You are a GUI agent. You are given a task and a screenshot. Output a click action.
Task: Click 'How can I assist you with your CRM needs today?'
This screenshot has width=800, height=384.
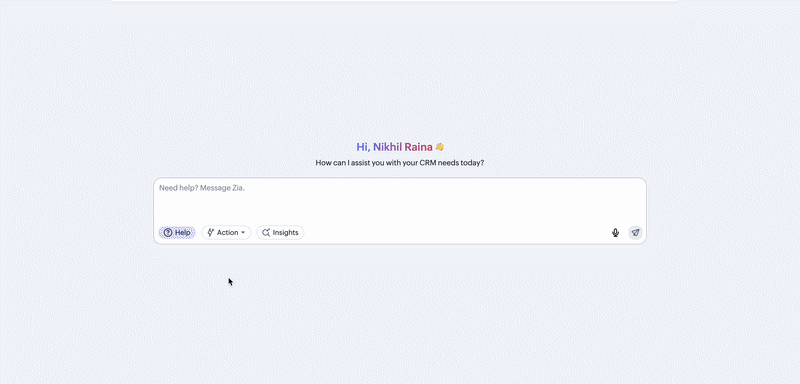point(399,163)
